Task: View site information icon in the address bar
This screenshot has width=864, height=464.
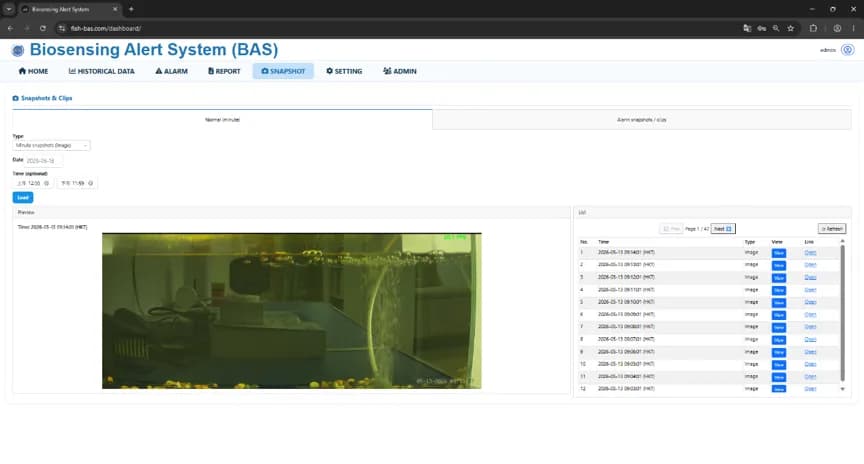Action: click(x=62, y=28)
